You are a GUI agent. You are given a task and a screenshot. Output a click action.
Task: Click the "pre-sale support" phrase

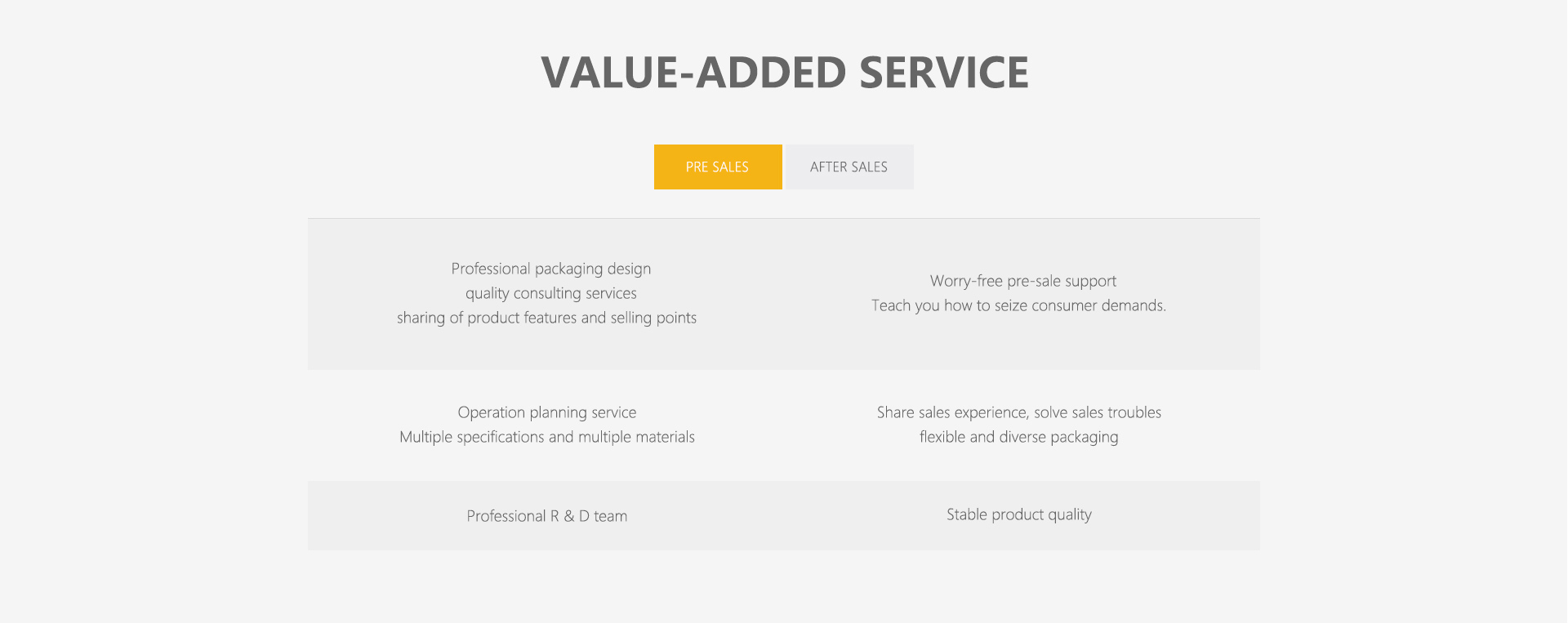(x=1062, y=281)
